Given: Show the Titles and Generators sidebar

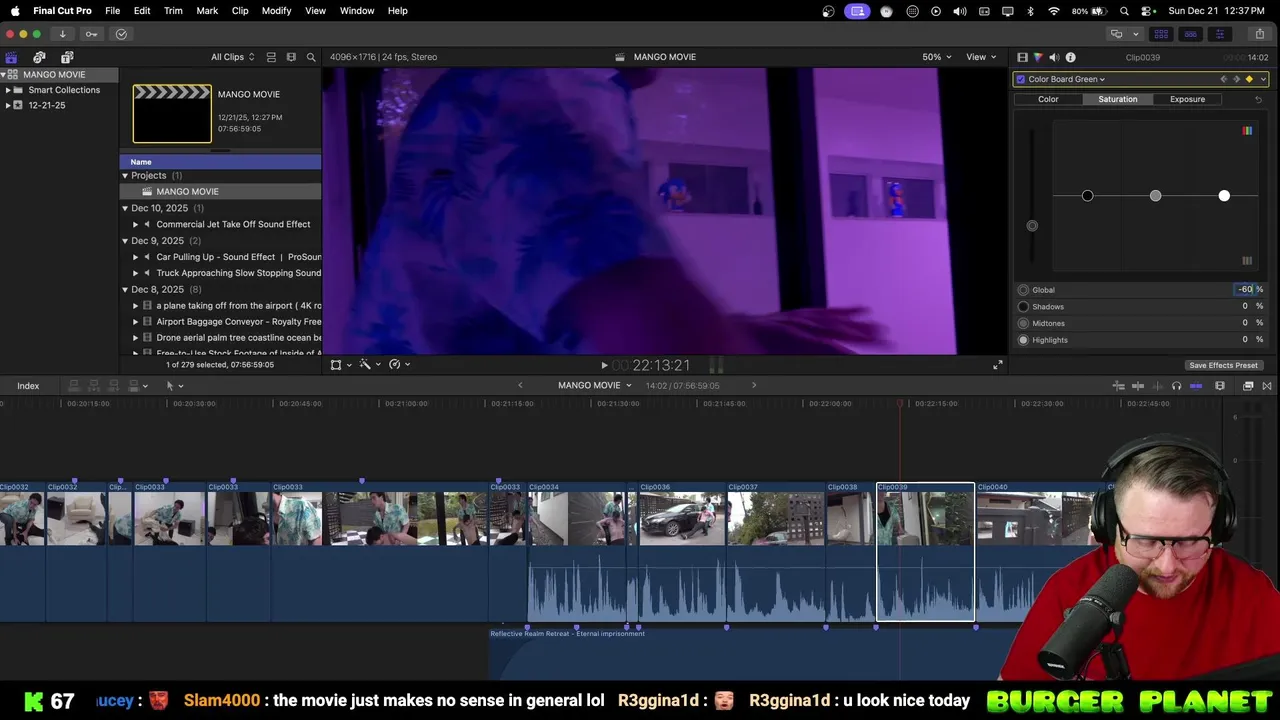Looking at the screenshot, I should point(67,57).
